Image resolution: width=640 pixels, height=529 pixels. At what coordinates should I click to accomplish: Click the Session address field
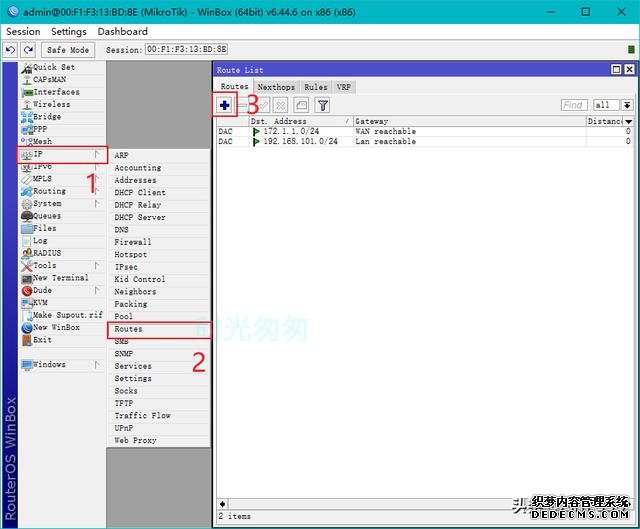click(187, 49)
